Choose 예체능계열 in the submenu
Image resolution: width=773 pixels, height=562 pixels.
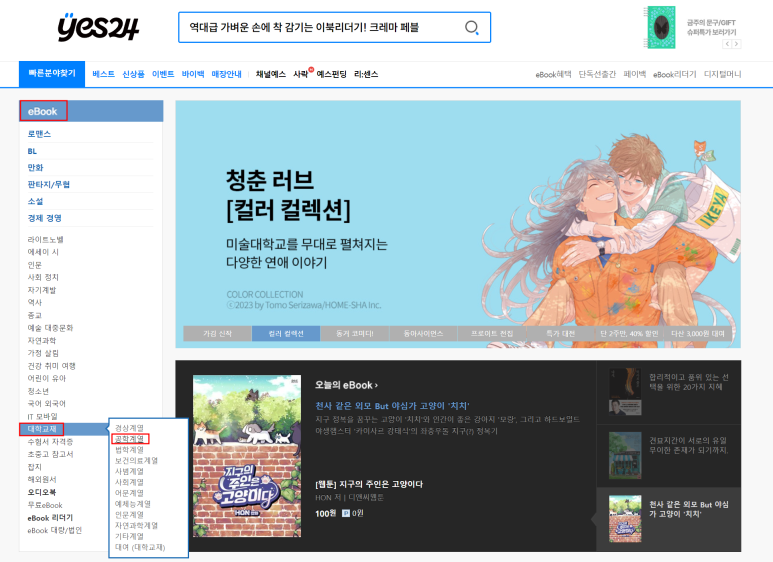133,504
